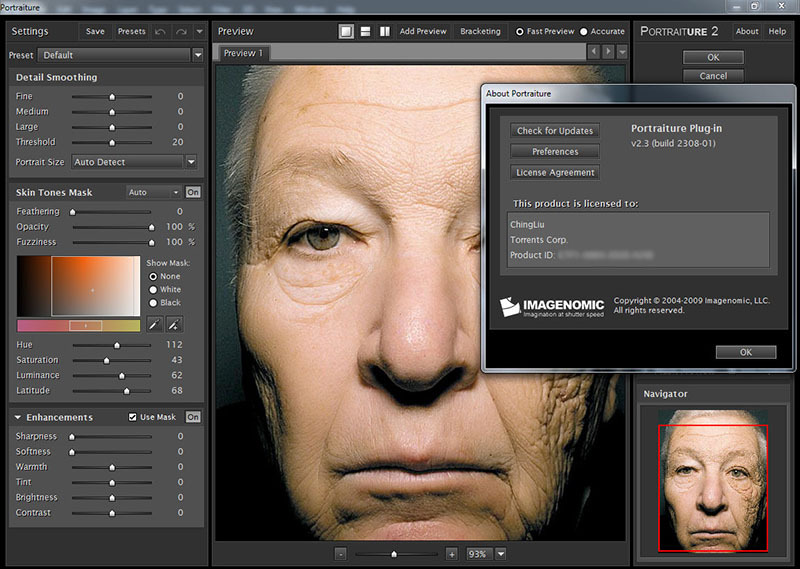Click the hue range color strip
The image size is (800, 569).
point(79,326)
